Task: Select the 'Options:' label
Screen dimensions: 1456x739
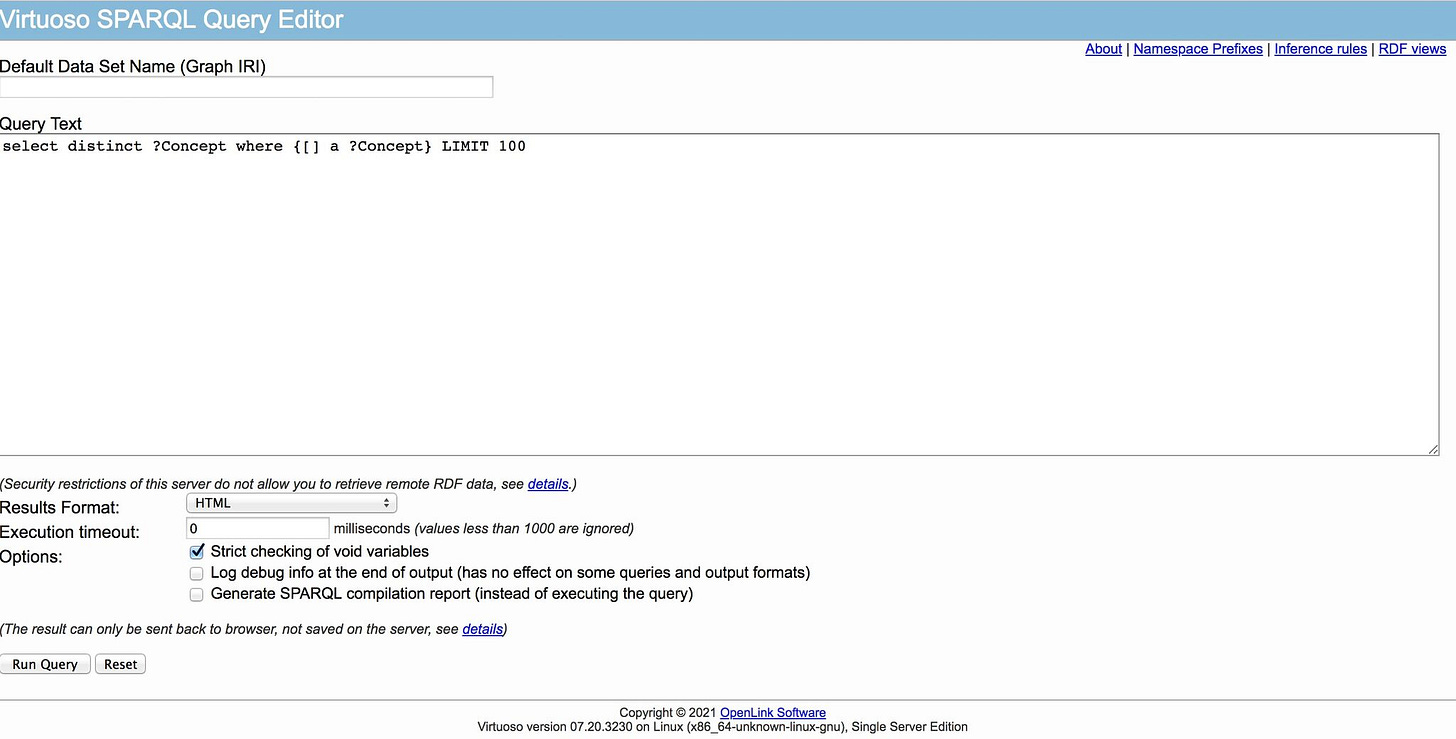Action: pos(31,556)
